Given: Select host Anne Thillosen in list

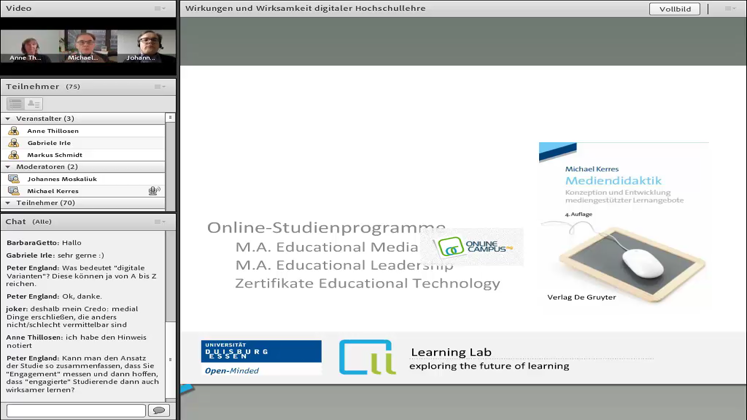Looking at the screenshot, I should [53, 131].
